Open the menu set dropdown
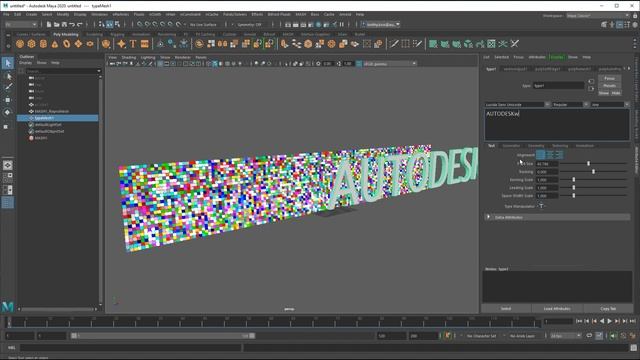 pos(21,24)
